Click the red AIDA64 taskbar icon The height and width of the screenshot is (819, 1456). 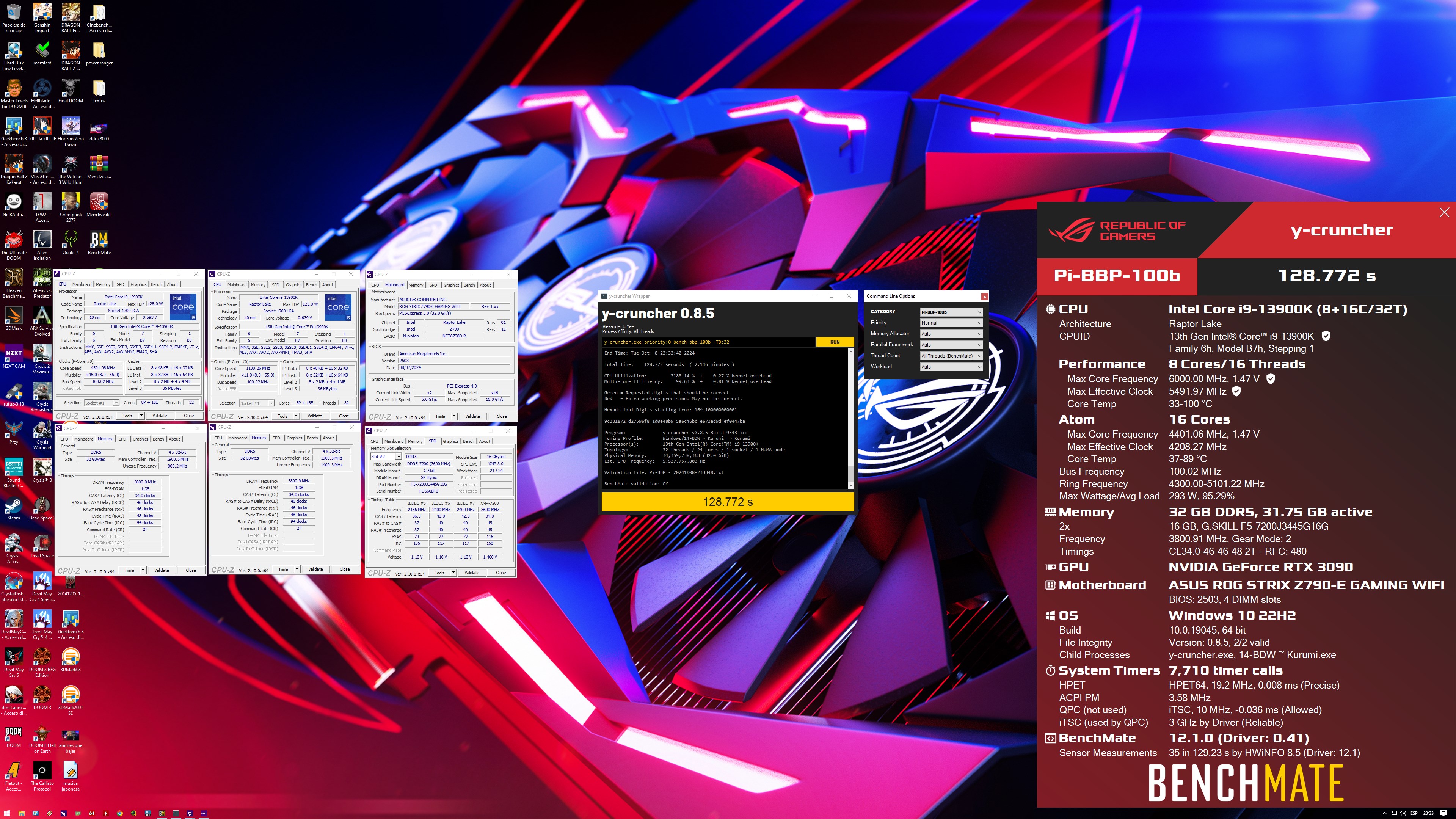pos(91,813)
